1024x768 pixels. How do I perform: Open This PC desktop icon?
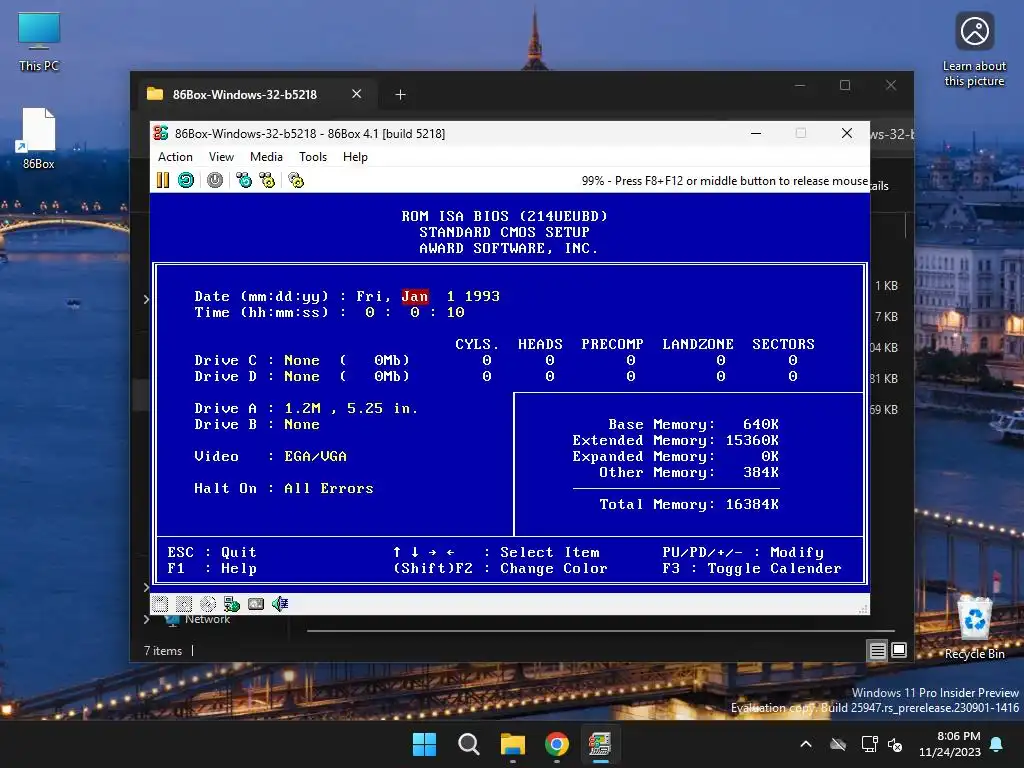[39, 42]
